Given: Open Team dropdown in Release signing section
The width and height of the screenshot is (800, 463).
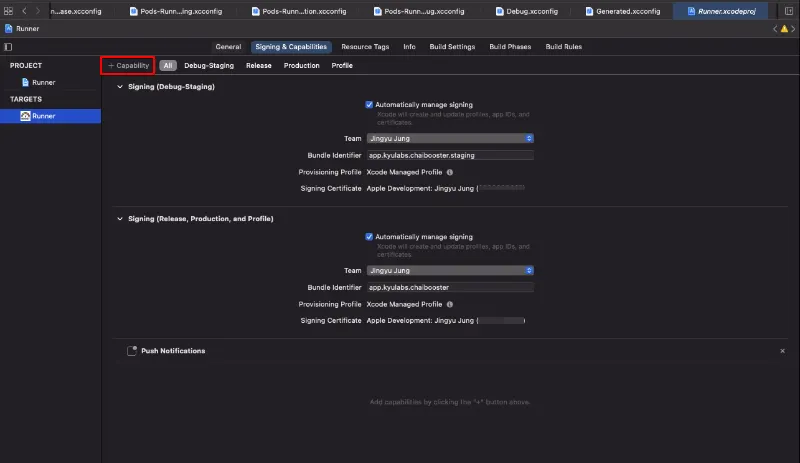Looking at the screenshot, I should (x=450, y=270).
